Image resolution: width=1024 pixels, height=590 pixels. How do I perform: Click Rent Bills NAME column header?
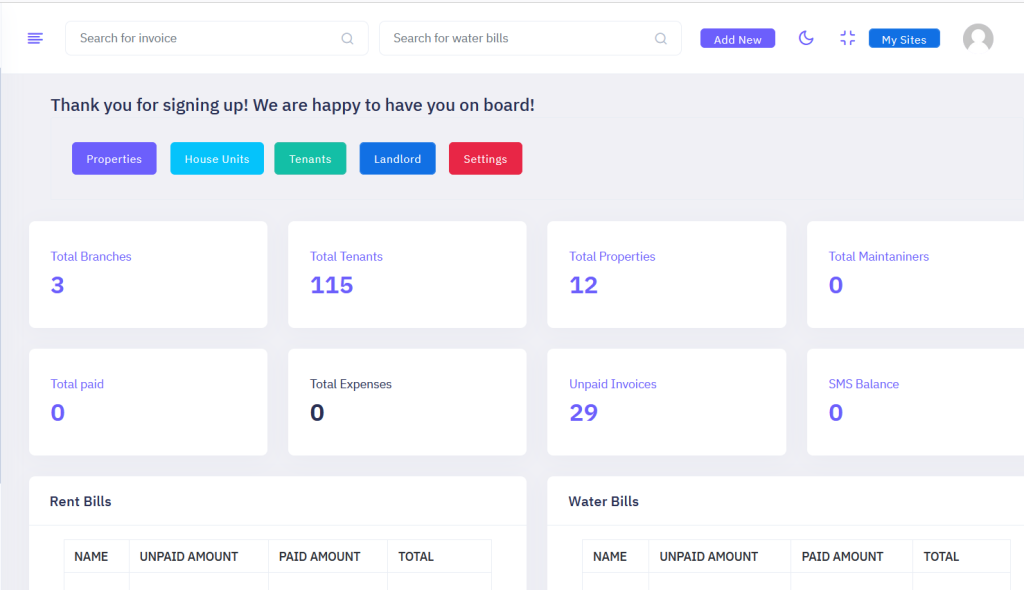point(91,557)
